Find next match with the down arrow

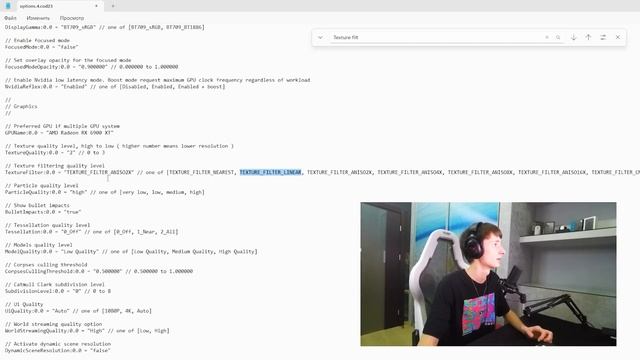pos(573,37)
